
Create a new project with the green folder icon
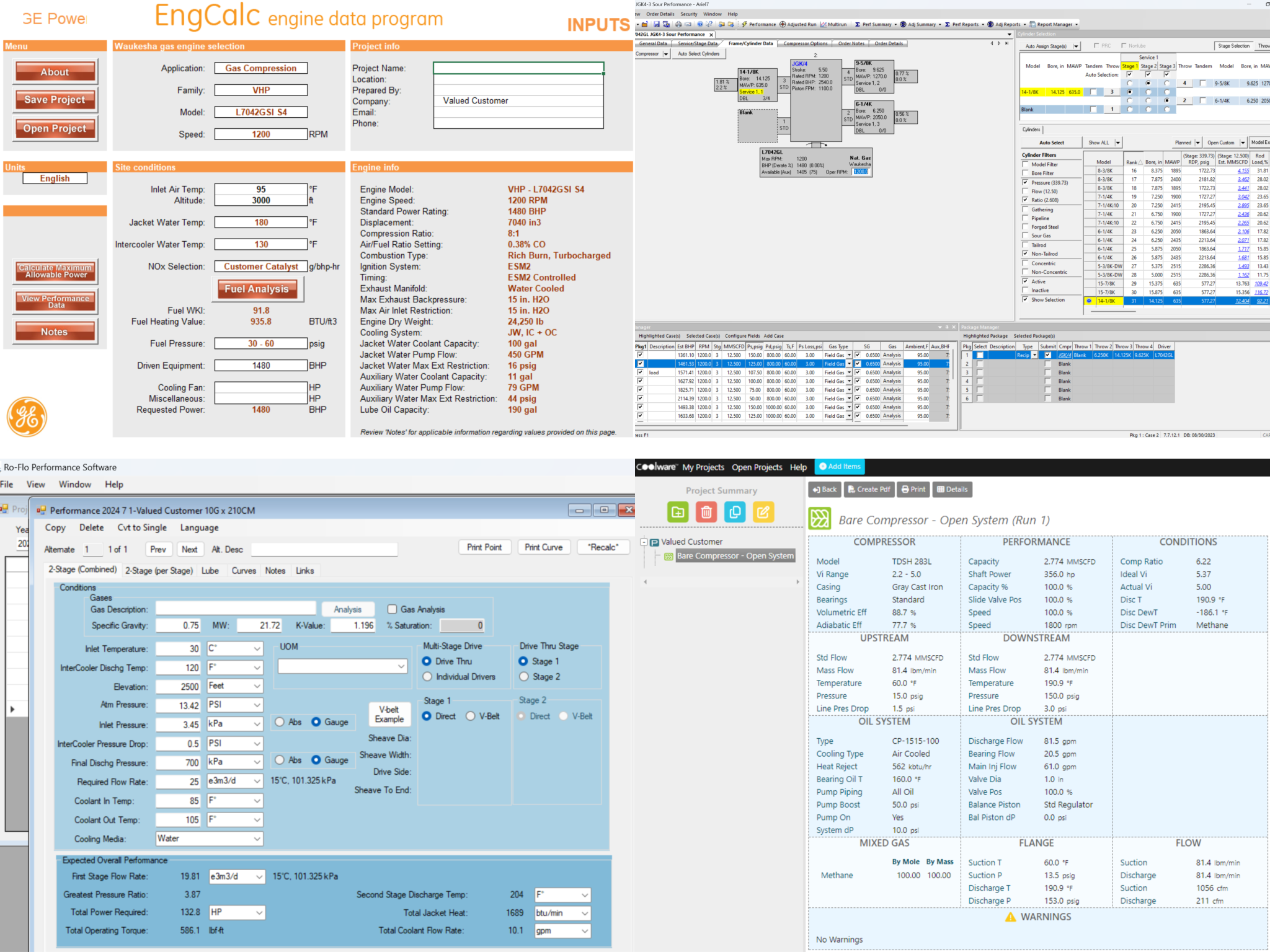[677, 512]
